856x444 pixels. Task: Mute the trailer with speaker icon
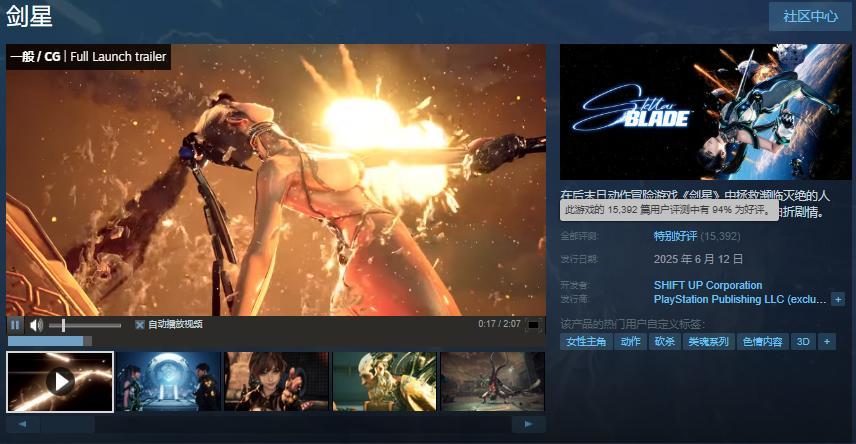36,325
